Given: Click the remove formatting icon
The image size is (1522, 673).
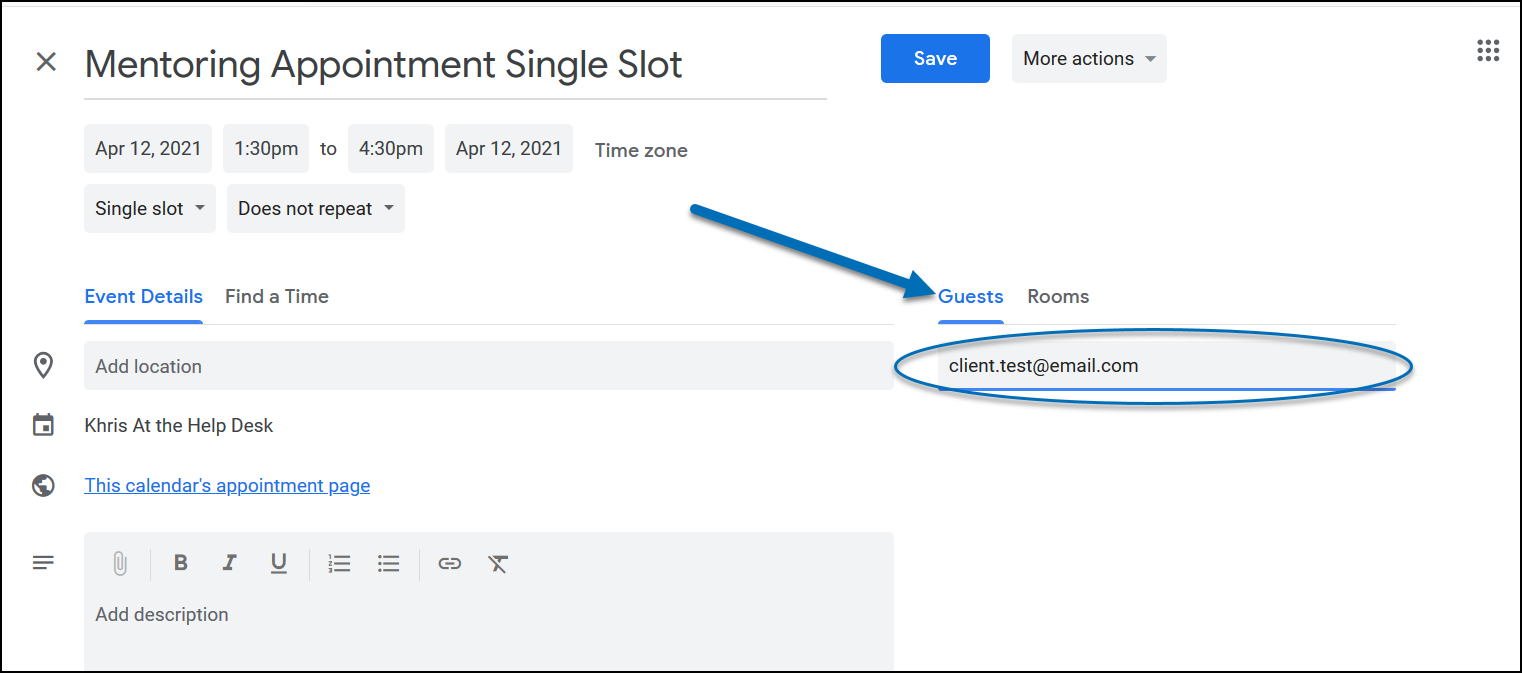Looking at the screenshot, I should click(498, 564).
